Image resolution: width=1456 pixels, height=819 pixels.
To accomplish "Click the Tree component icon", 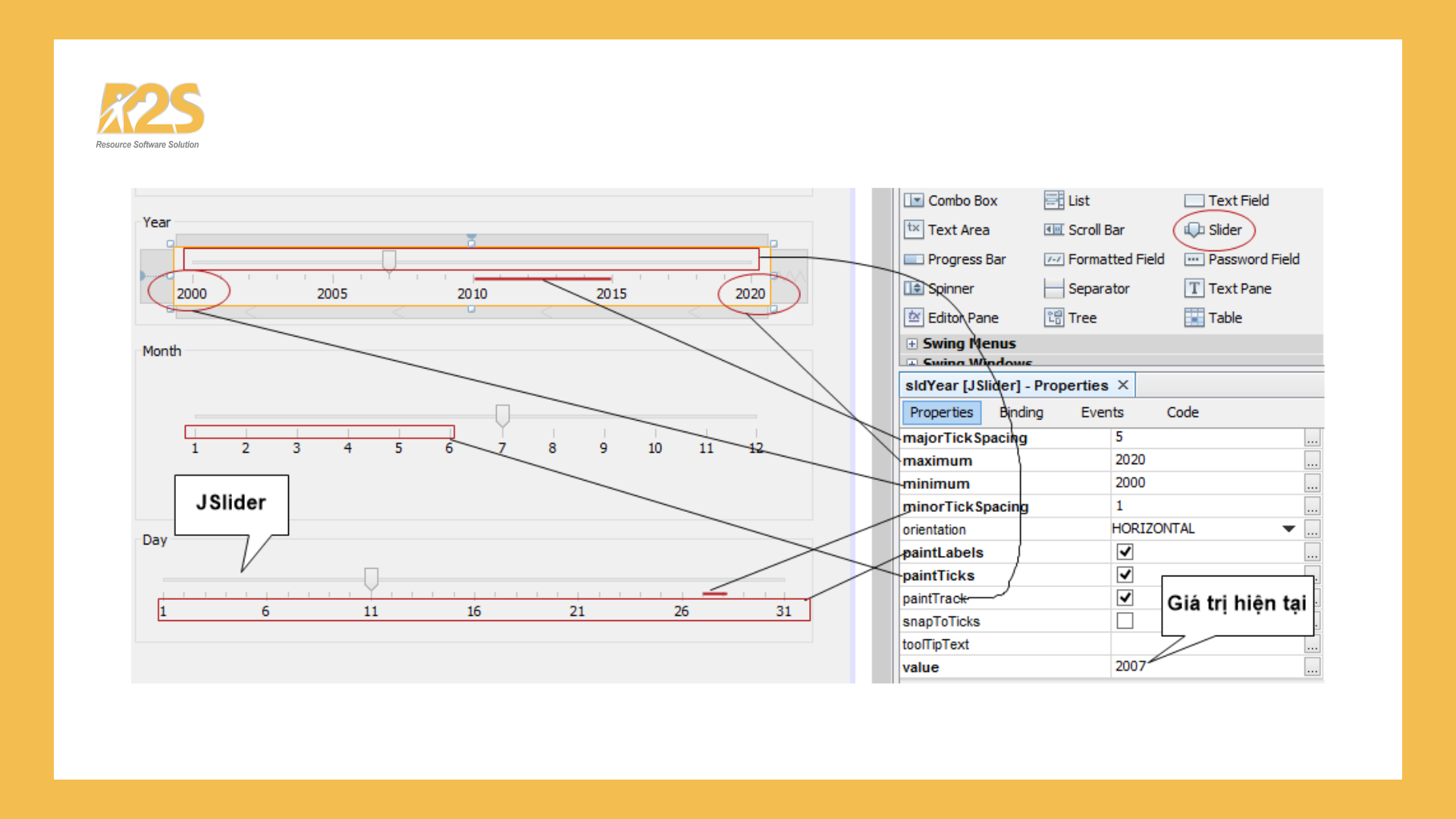I will (x=1054, y=318).
